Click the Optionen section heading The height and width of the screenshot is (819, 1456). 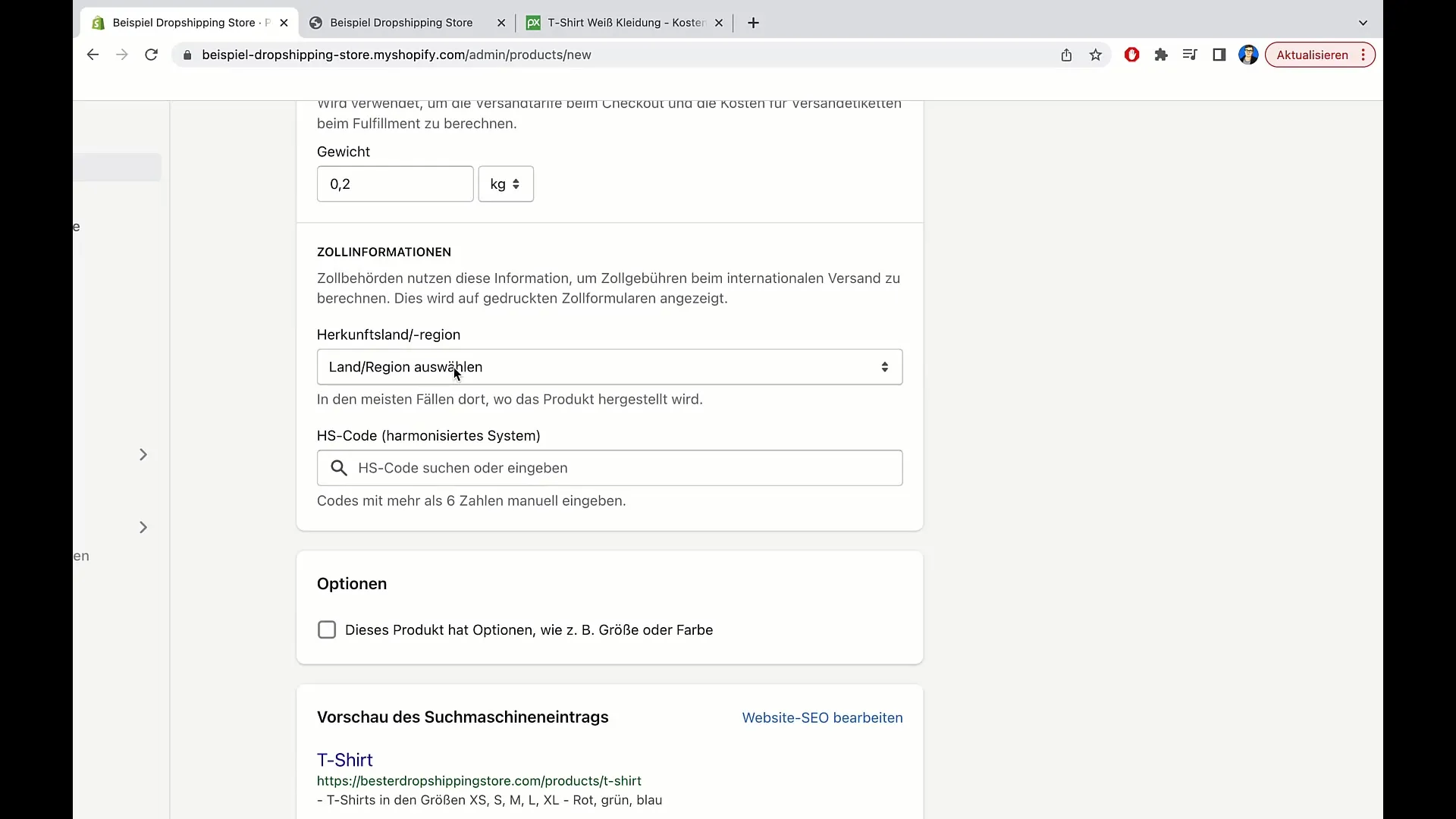click(352, 584)
